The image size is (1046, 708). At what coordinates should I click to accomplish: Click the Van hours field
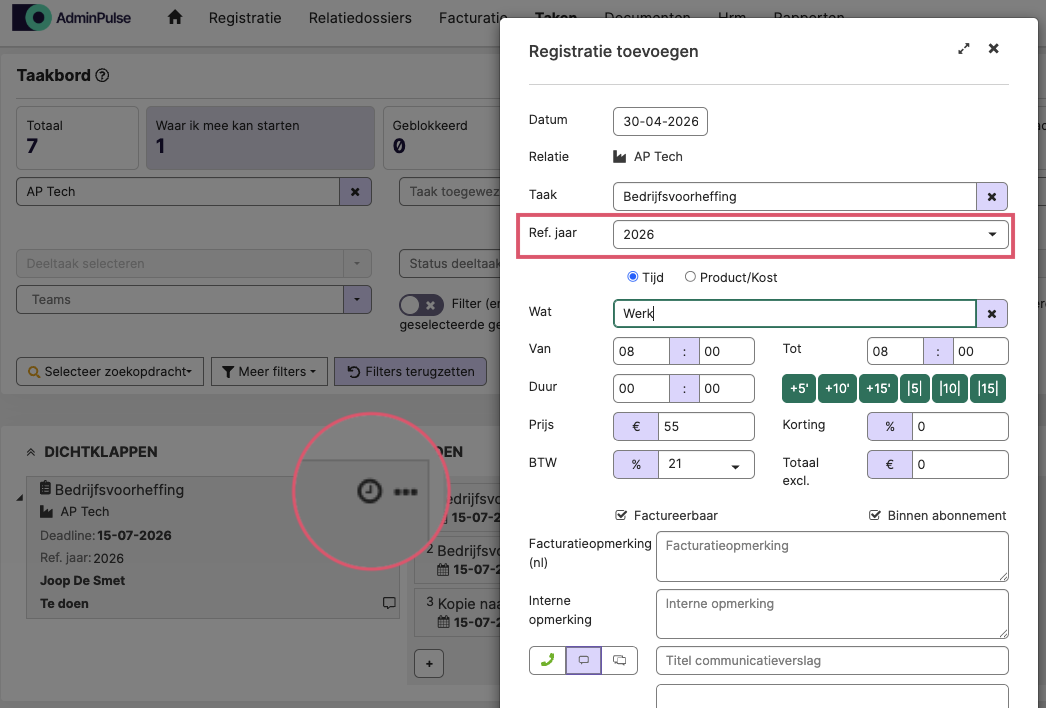point(641,351)
